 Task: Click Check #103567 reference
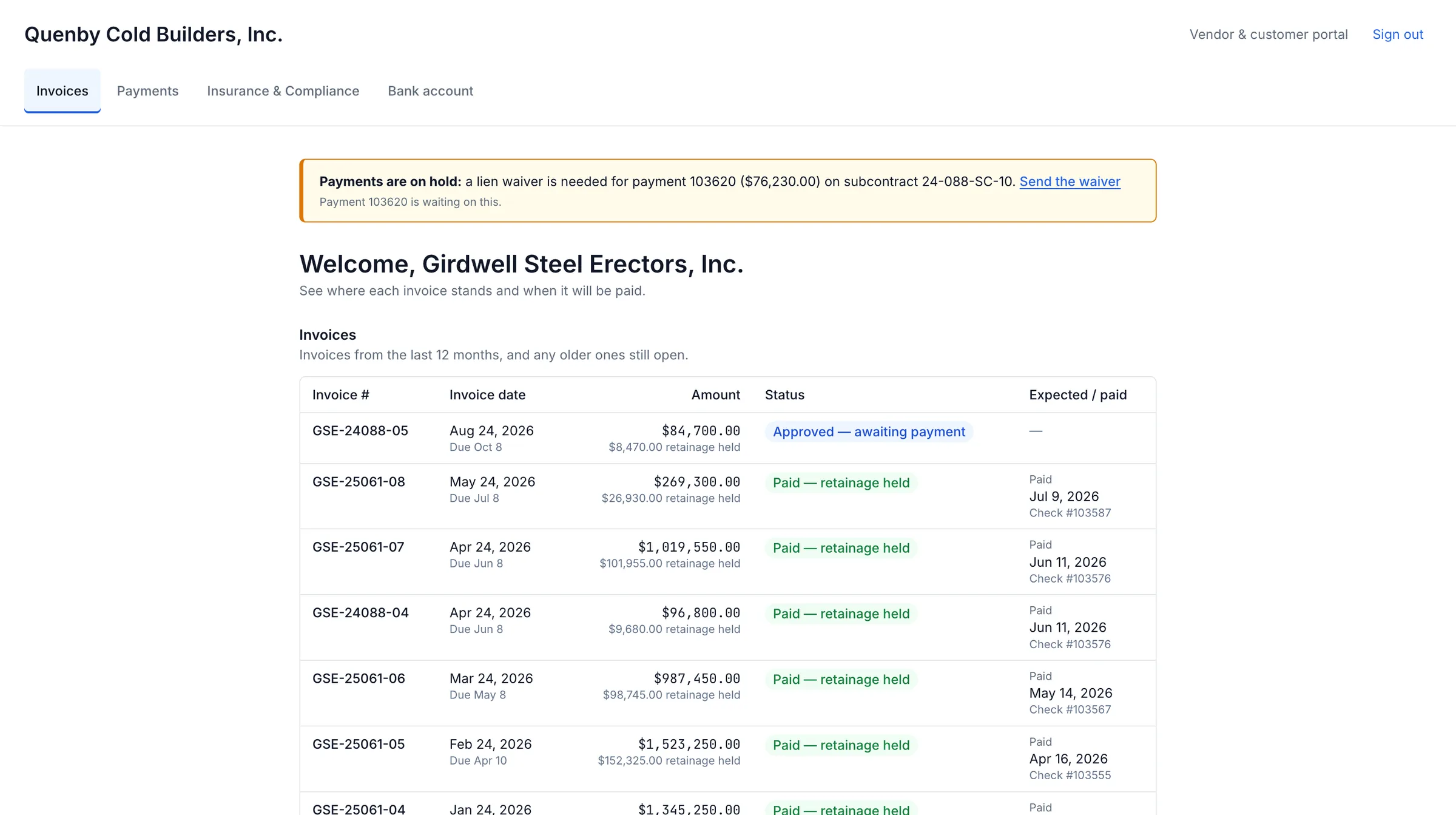point(1070,709)
